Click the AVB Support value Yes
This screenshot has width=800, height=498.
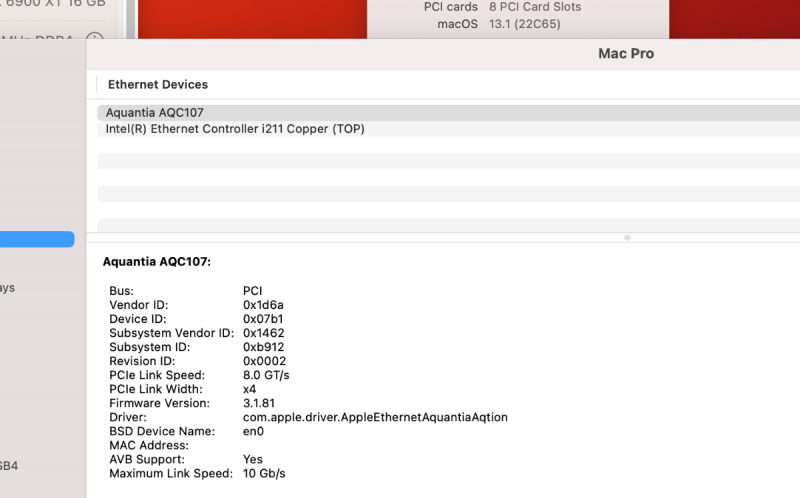point(253,460)
